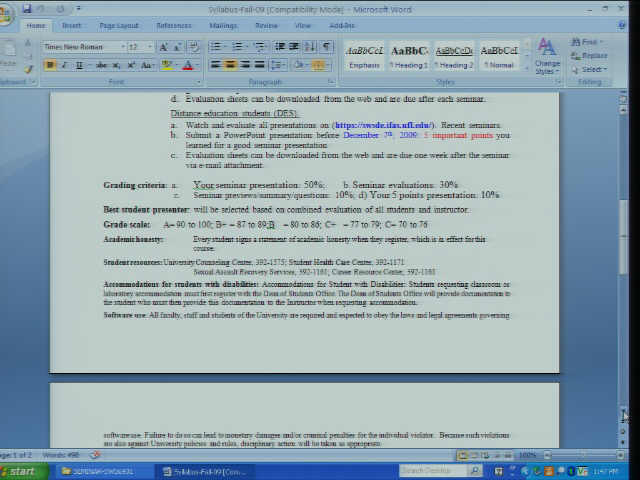This screenshot has width=640, height=480.
Task: Open the Change Styles dropdown
Action: point(547,57)
